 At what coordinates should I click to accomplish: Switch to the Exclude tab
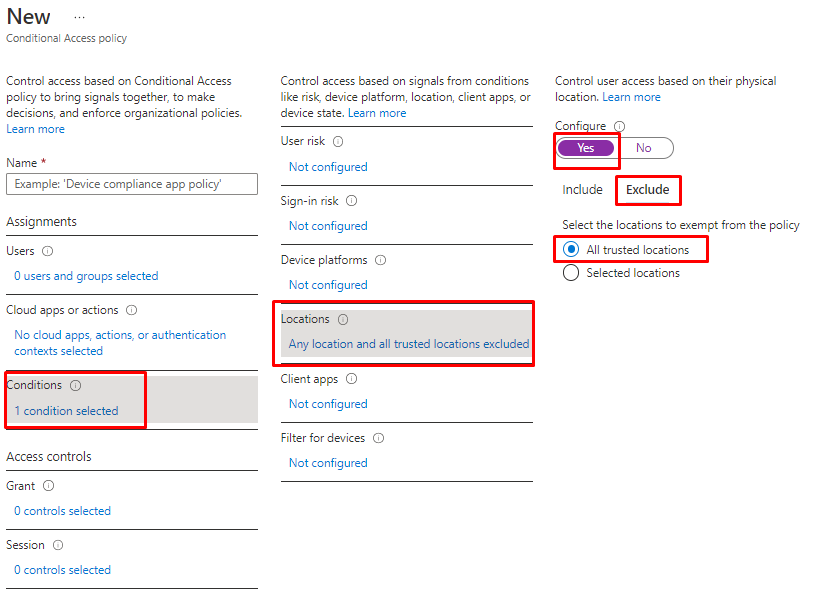tap(647, 190)
